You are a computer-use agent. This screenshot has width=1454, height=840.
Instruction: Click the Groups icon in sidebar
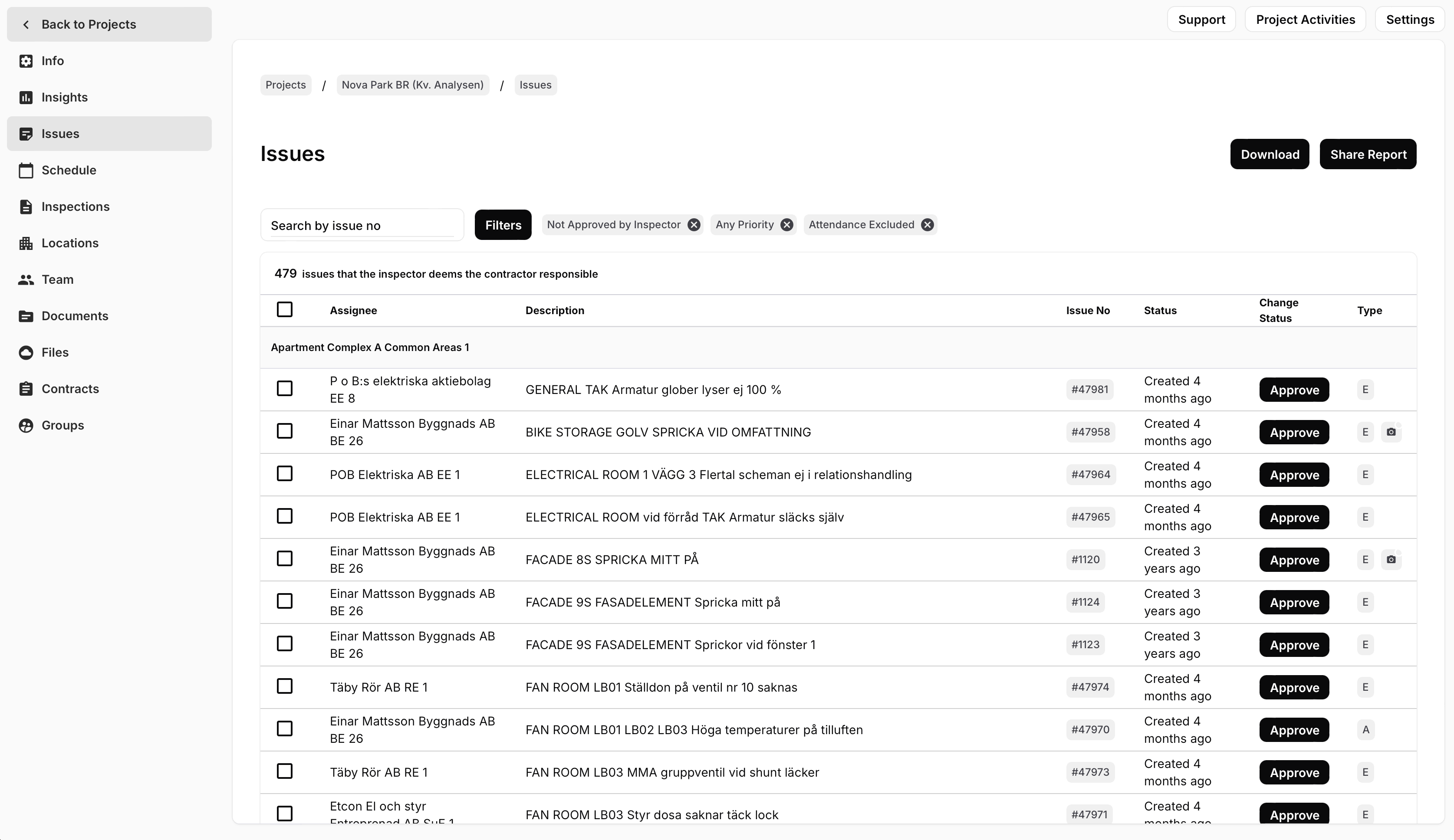(26, 425)
